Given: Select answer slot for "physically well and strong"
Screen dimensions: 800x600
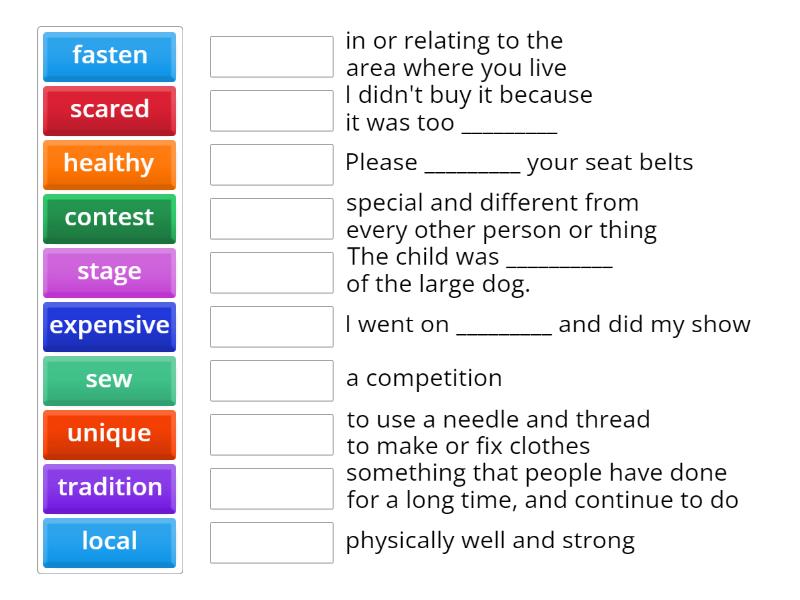Looking at the screenshot, I should [x=271, y=543].
